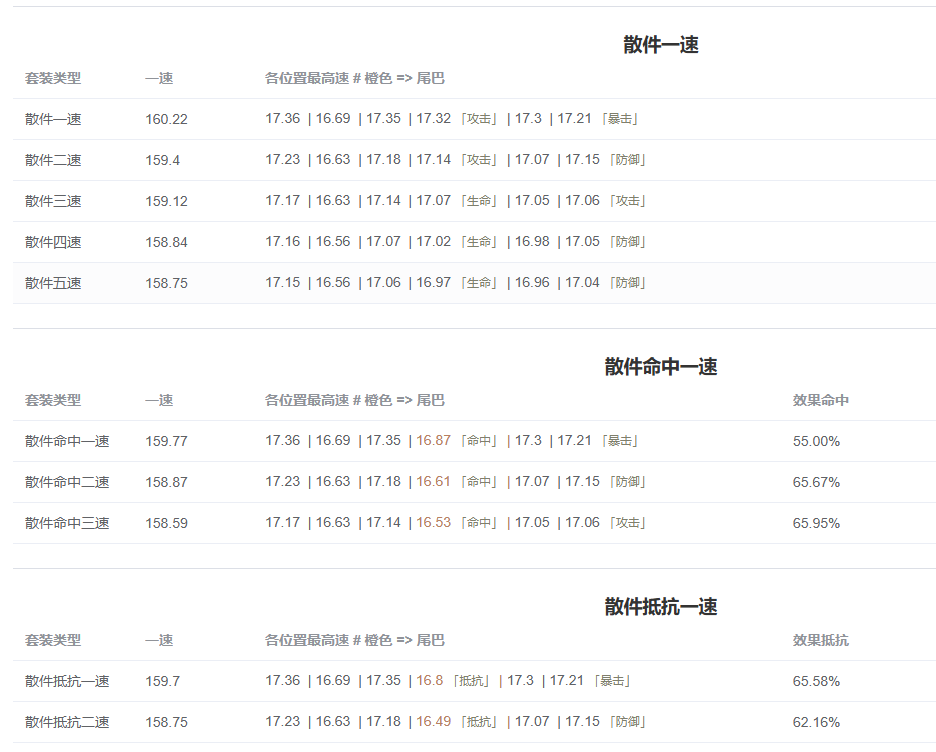The width and height of the screenshot is (936, 752).
Task: Select the 散件二速 row name cell
Action: 53,160
